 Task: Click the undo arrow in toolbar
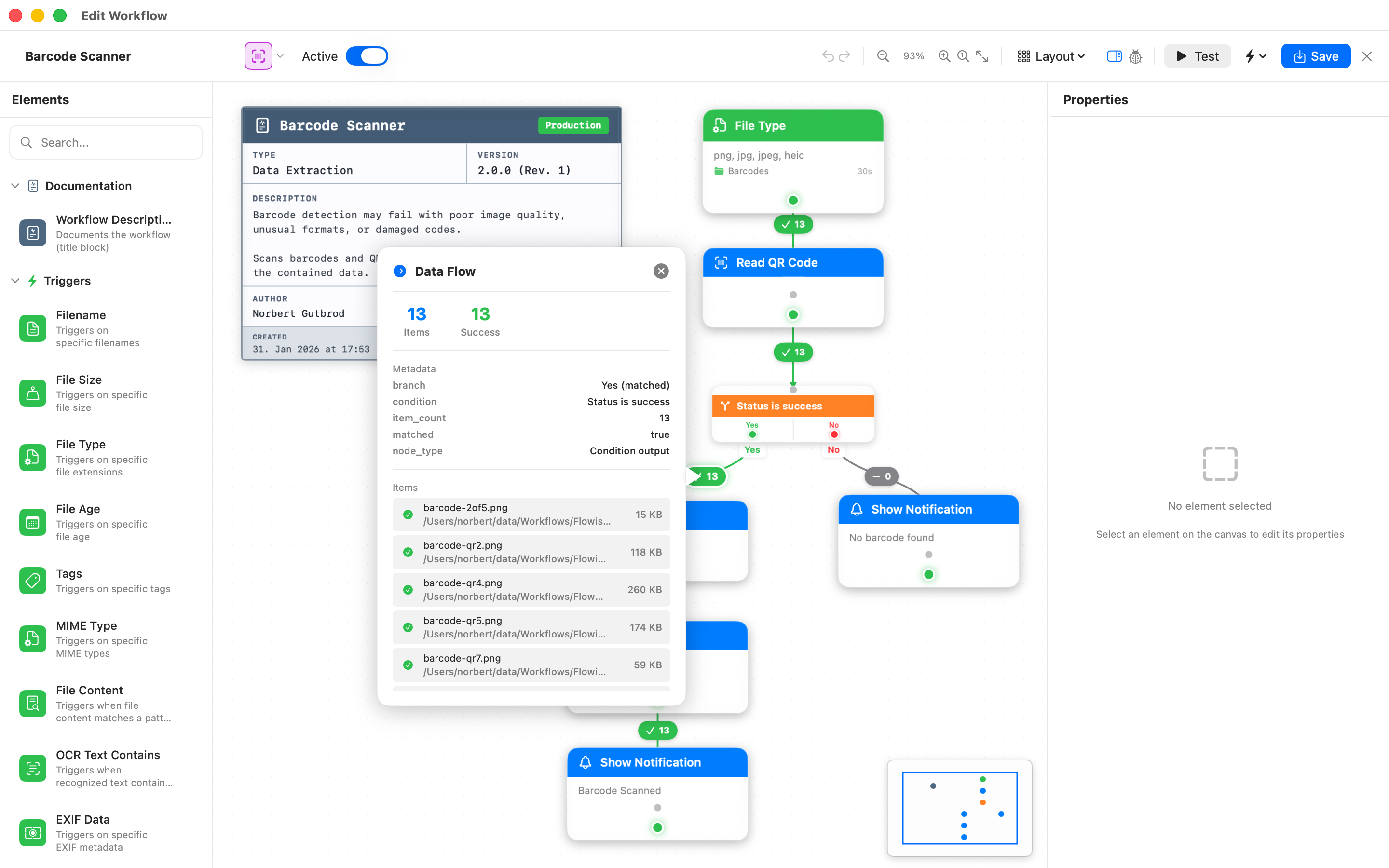(827, 56)
